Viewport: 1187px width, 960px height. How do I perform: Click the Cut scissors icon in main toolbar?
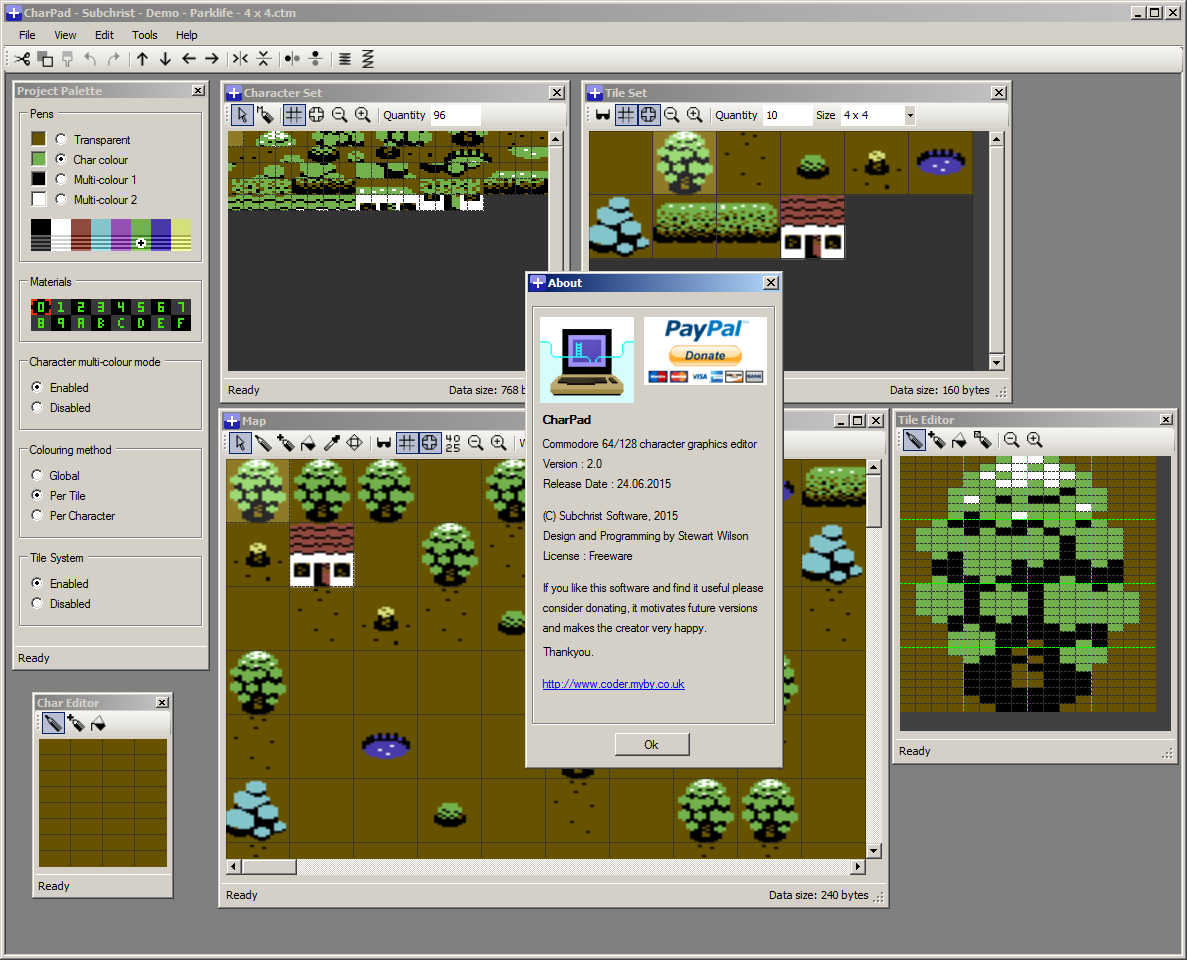(23, 59)
